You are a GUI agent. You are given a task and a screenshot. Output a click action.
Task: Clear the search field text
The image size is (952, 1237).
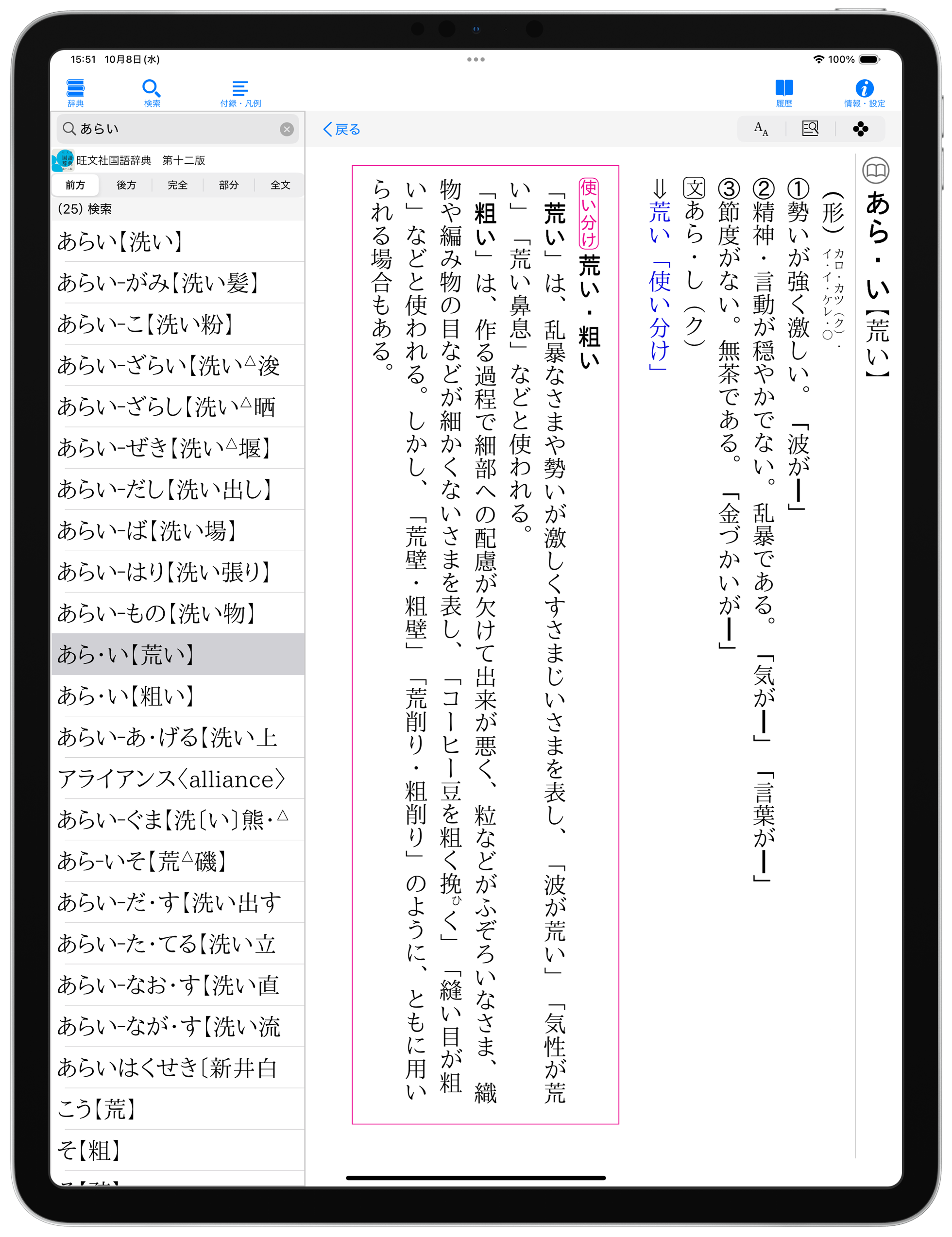tap(287, 129)
